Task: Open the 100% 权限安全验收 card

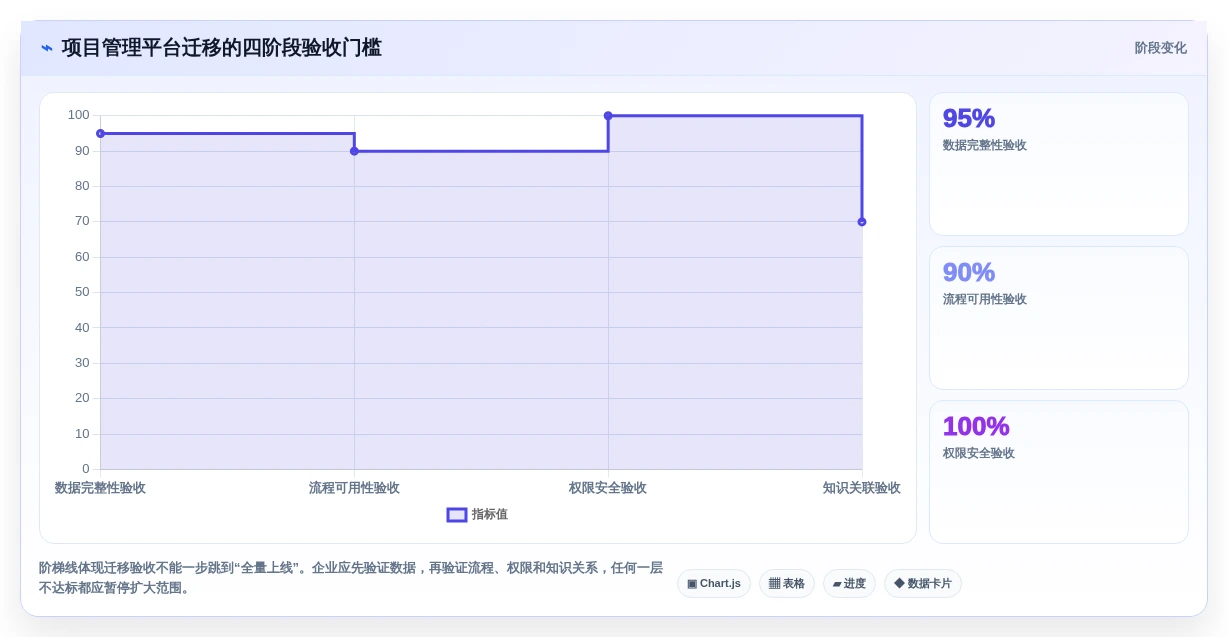Action: point(1059,472)
